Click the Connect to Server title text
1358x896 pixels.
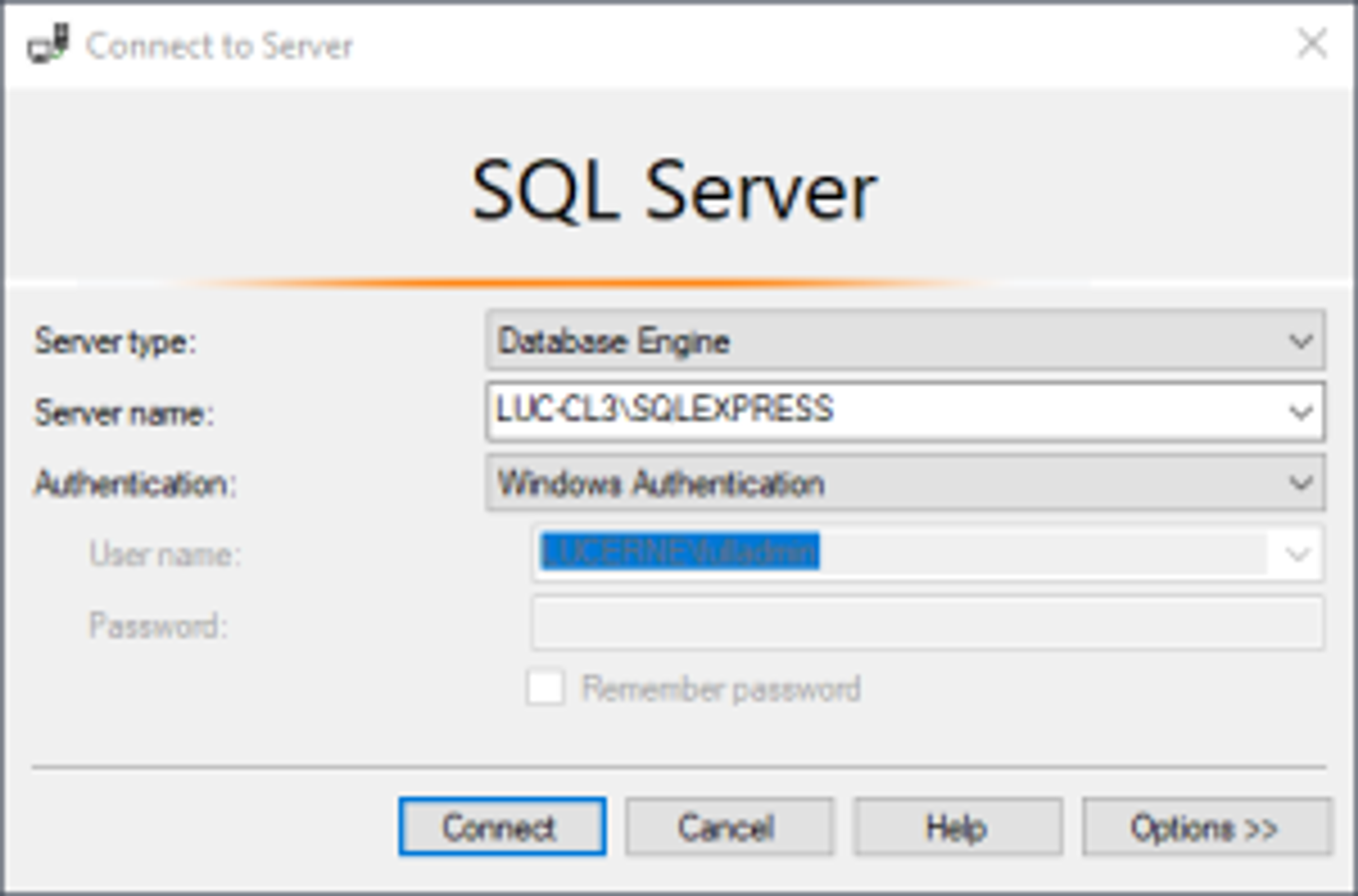coord(219,46)
